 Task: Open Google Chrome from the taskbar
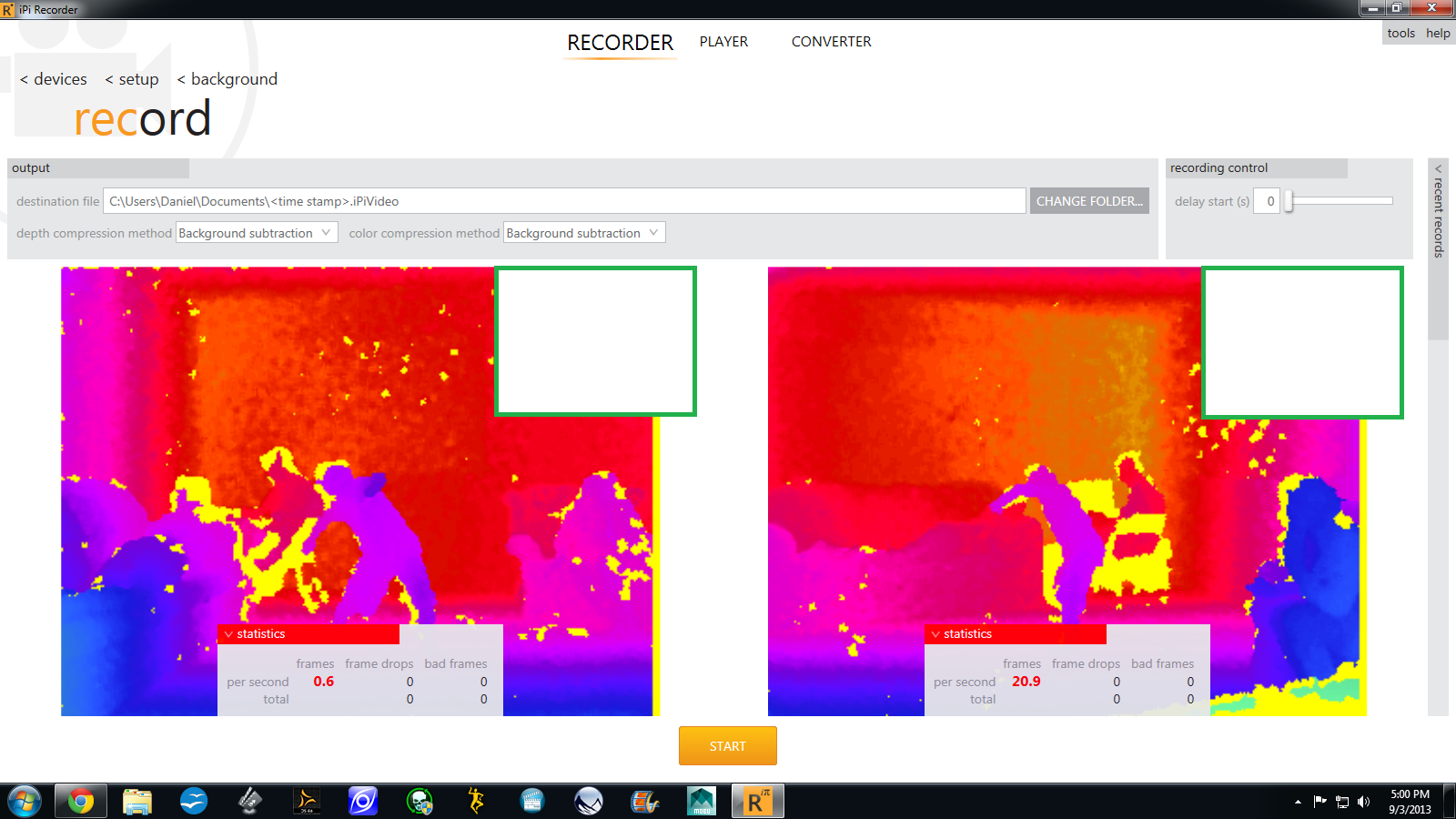tap(80, 802)
